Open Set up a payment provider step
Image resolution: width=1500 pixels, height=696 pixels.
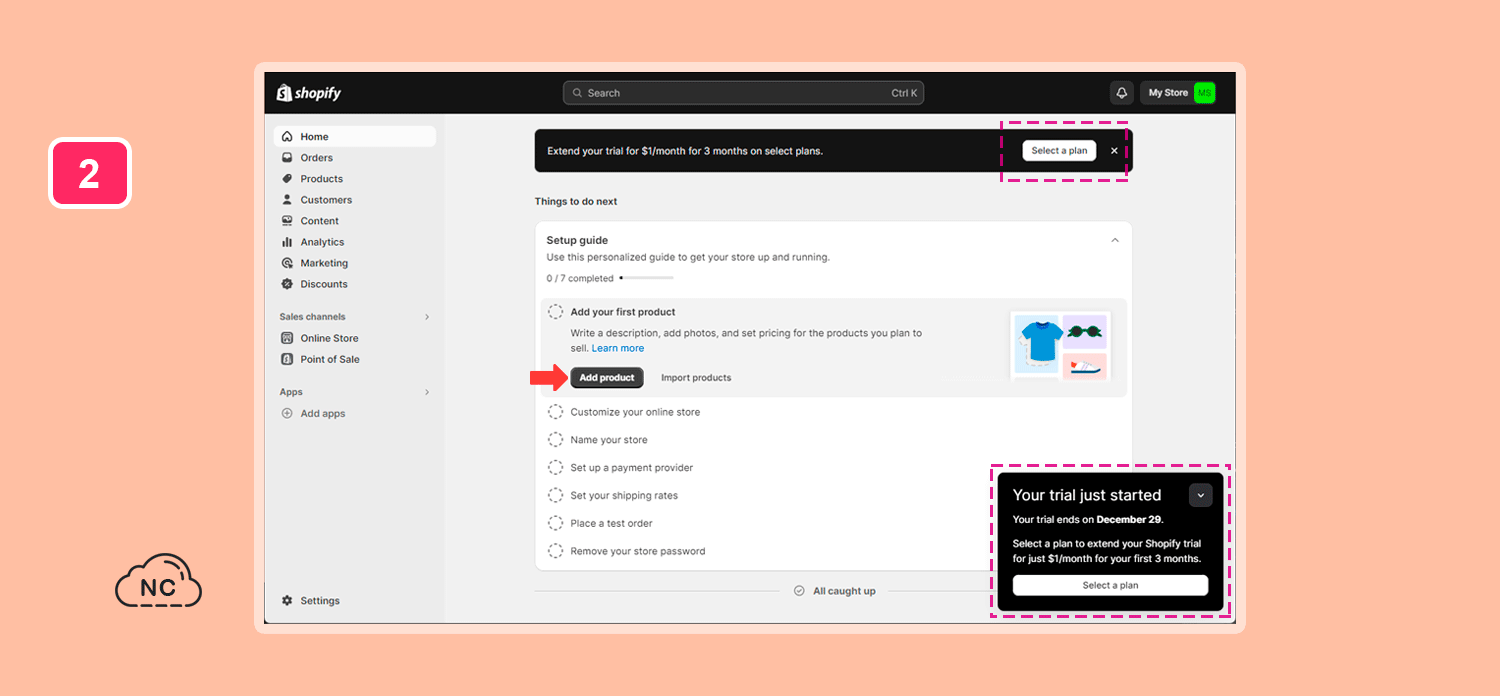coord(631,468)
